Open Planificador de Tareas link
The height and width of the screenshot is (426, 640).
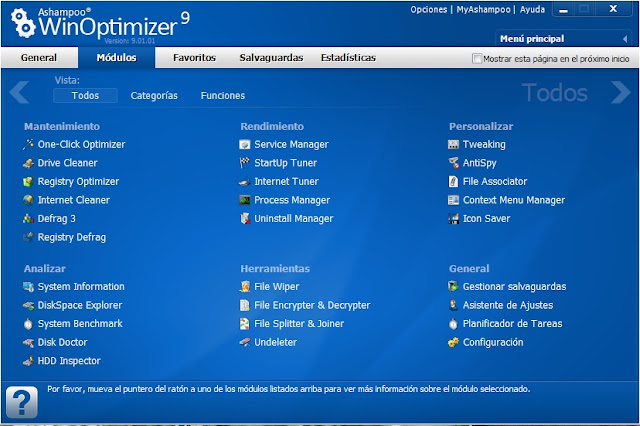513,324
